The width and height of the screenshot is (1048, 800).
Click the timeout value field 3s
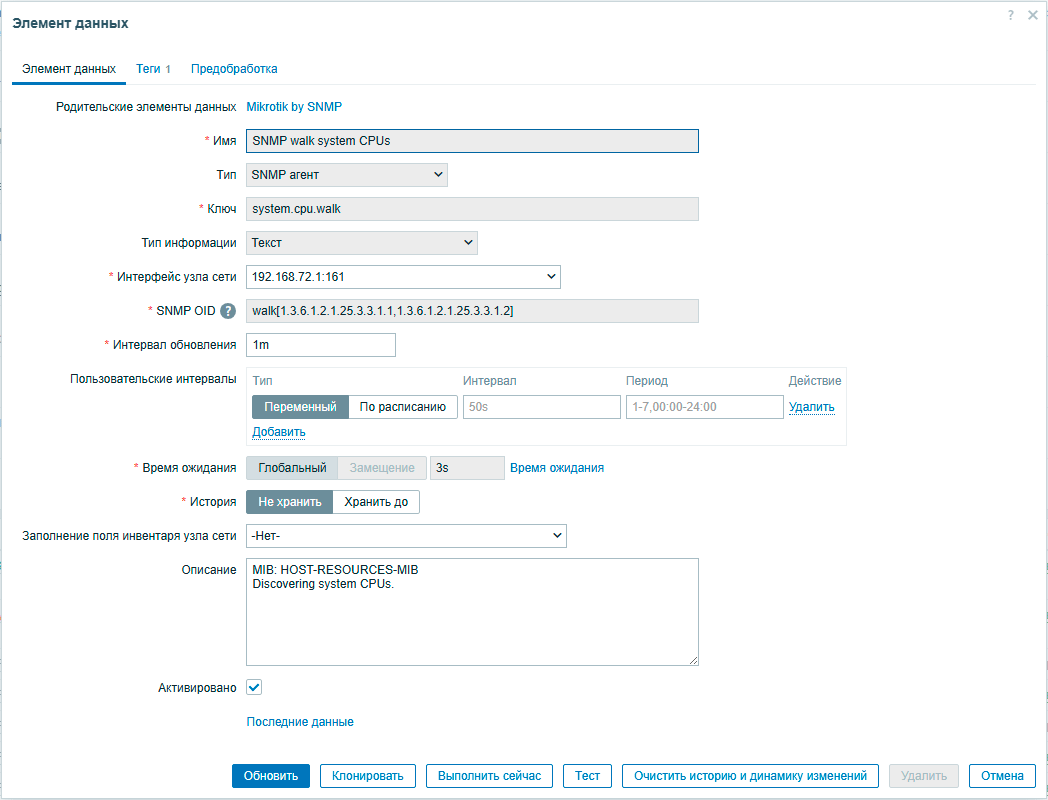click(467, 468)
